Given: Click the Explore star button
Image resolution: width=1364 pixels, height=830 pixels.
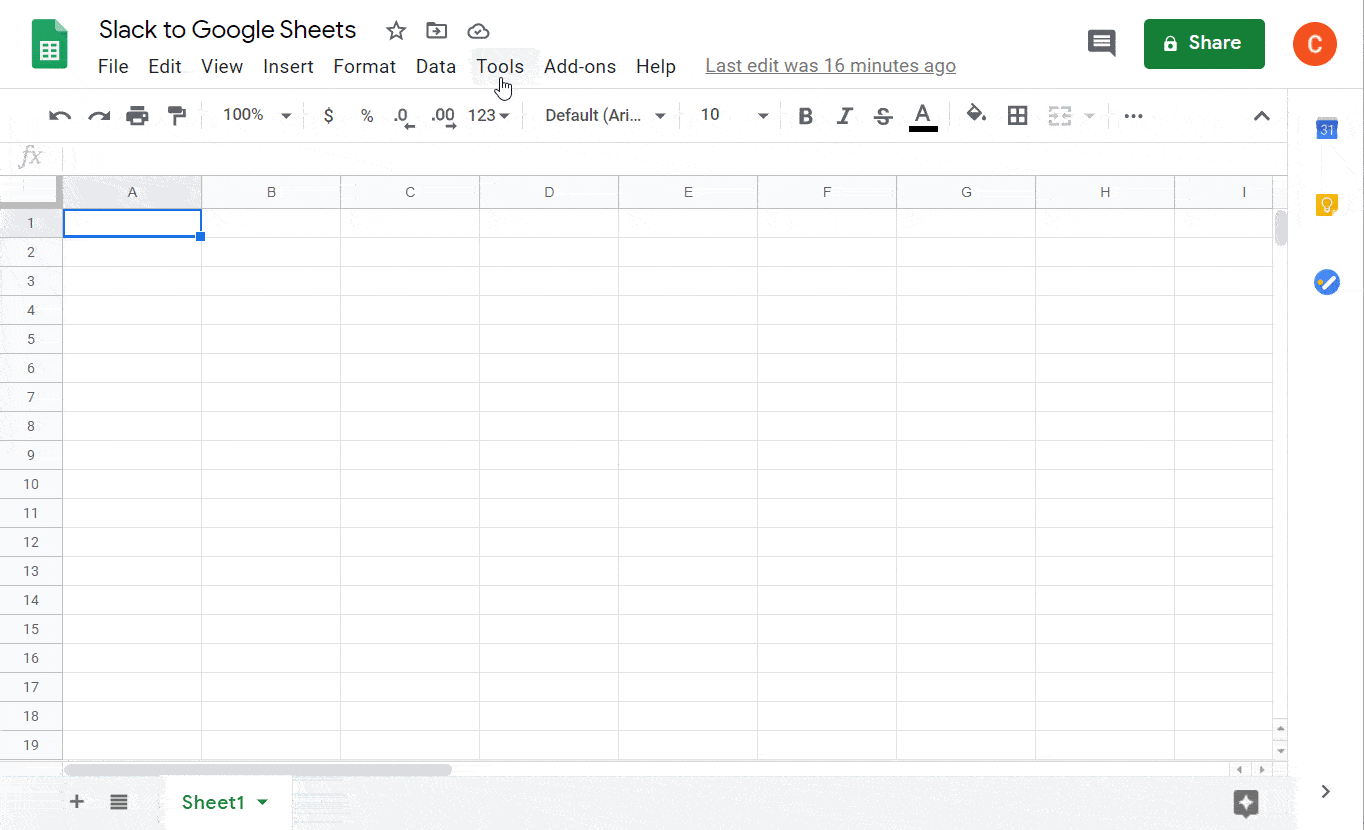Looking at the screenshot, I should click(x=1245, y=802).
